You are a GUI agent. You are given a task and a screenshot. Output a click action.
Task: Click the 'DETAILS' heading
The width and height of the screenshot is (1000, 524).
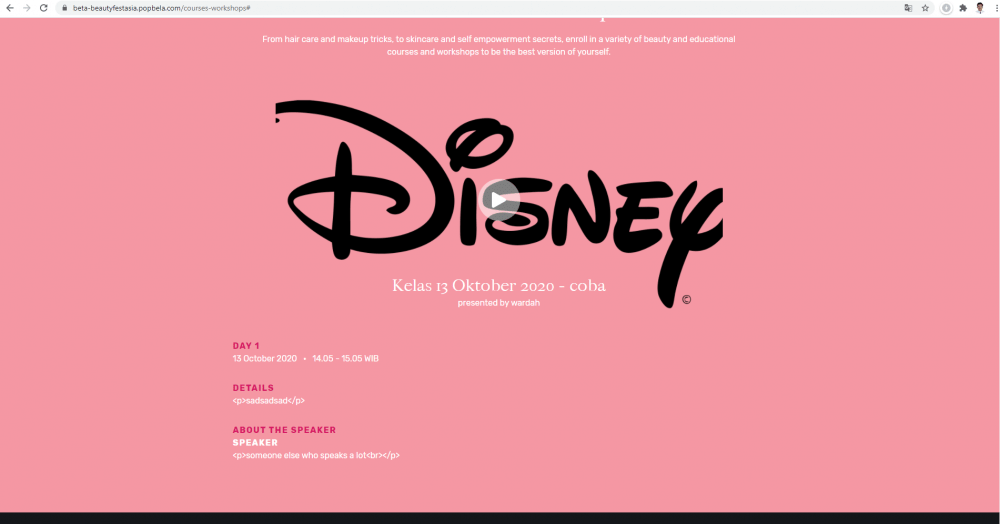(253, 388)
